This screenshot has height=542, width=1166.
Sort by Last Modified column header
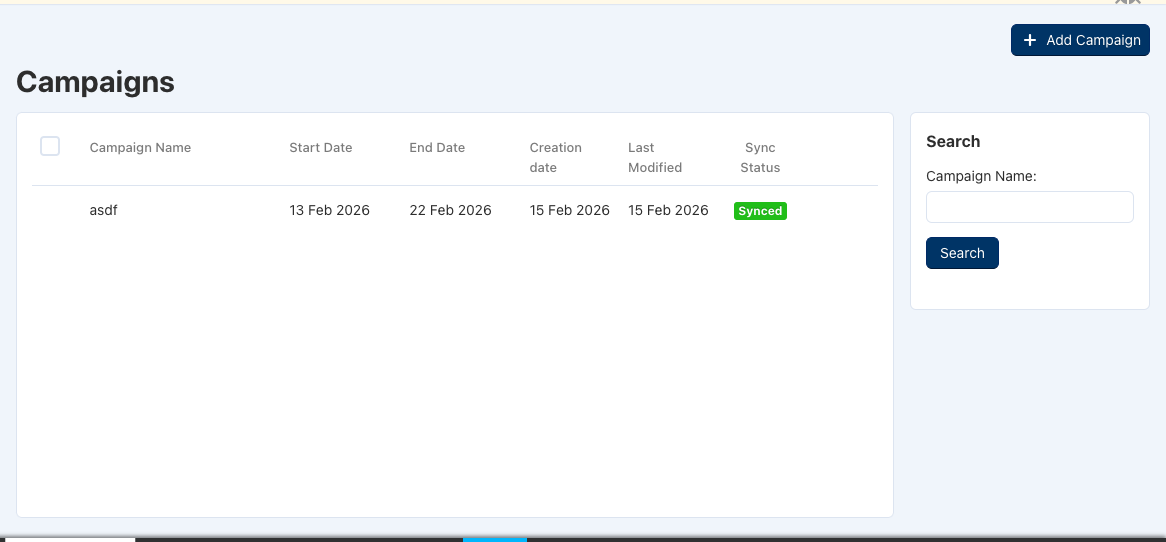coord(654,157)
